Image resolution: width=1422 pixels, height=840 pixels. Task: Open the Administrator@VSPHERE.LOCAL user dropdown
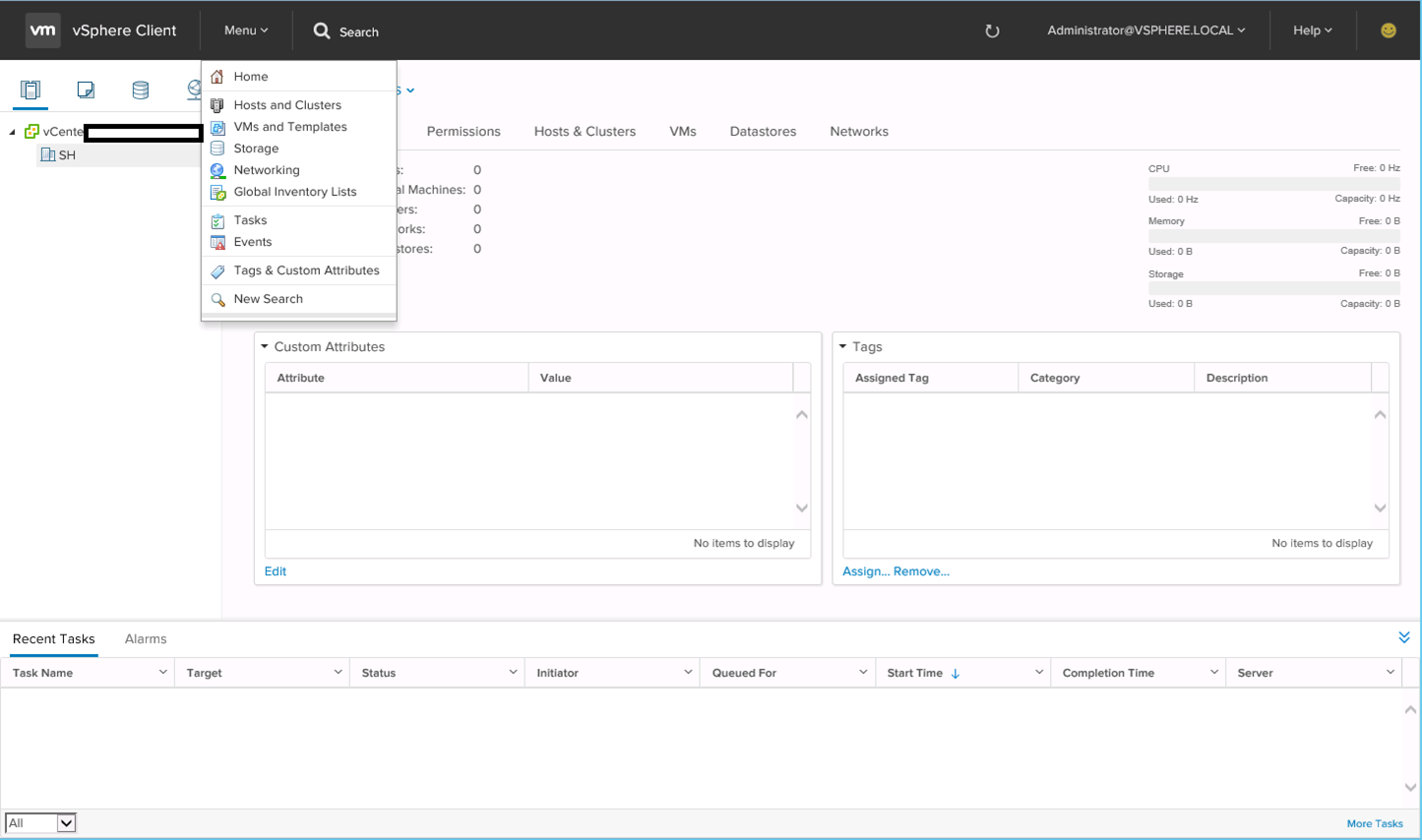click(1146, 30)
